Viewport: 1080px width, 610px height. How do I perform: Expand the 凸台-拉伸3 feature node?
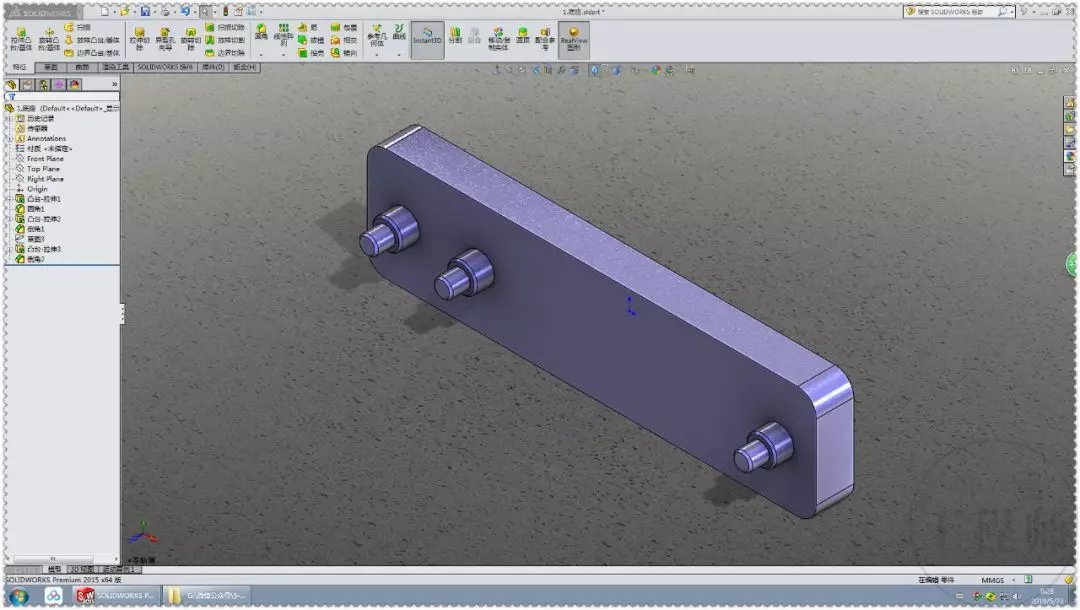click(x=10, y=249)
